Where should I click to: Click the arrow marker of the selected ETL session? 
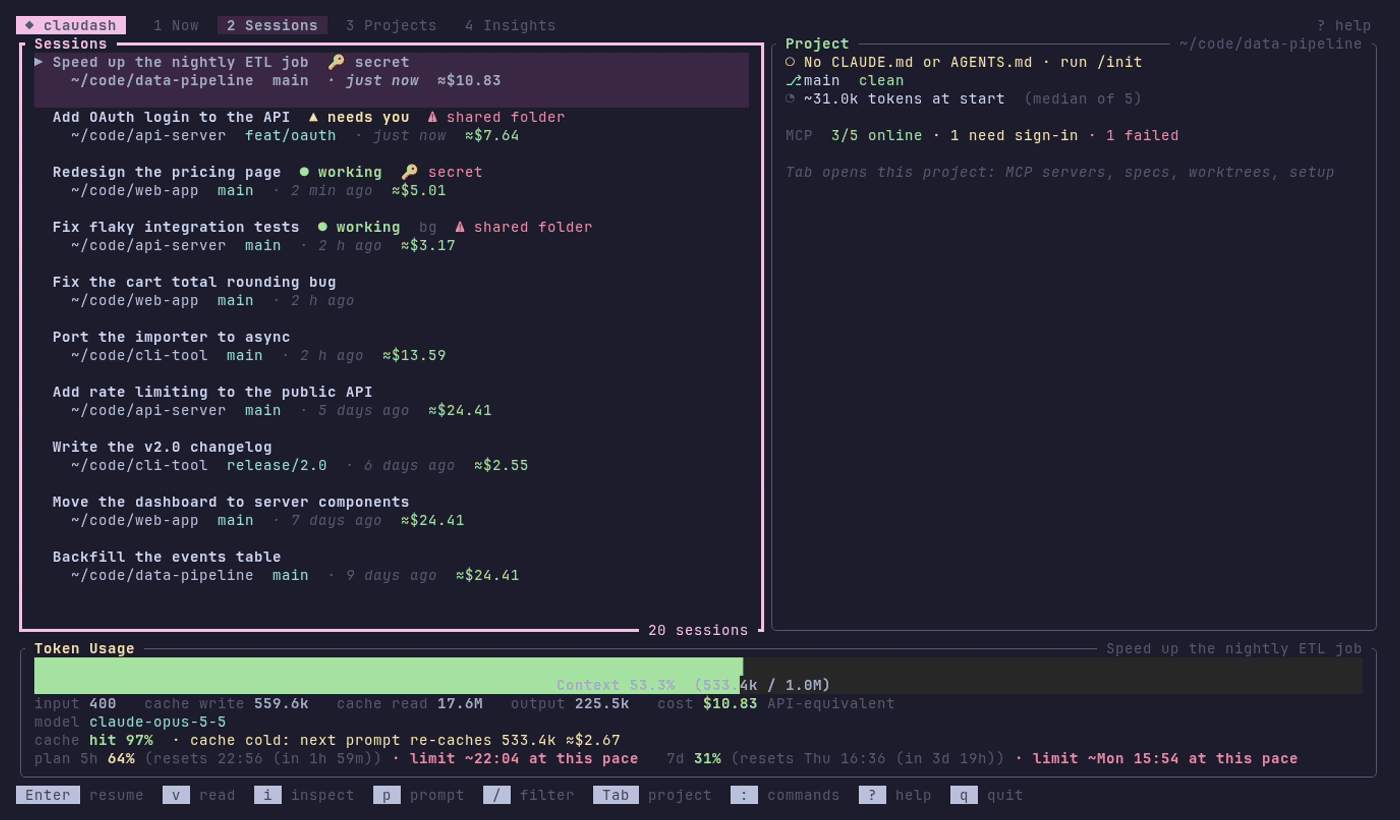[x=39, y=62]
